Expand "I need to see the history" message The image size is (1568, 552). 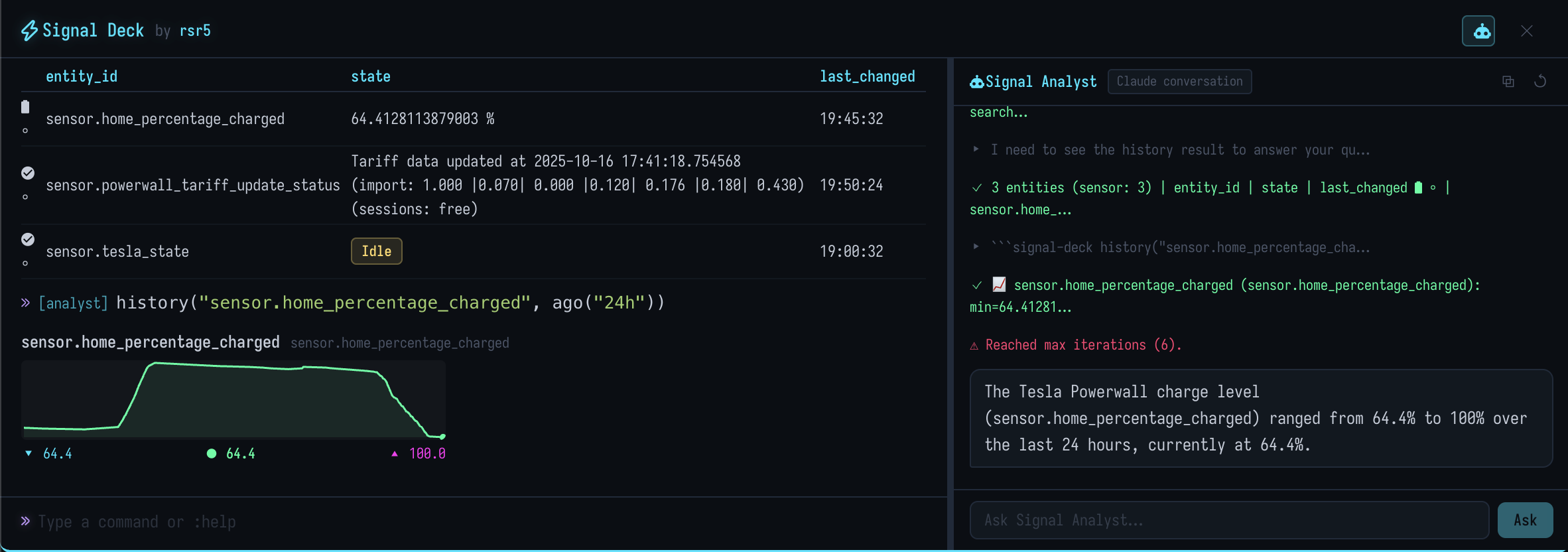tap(976, 150)
